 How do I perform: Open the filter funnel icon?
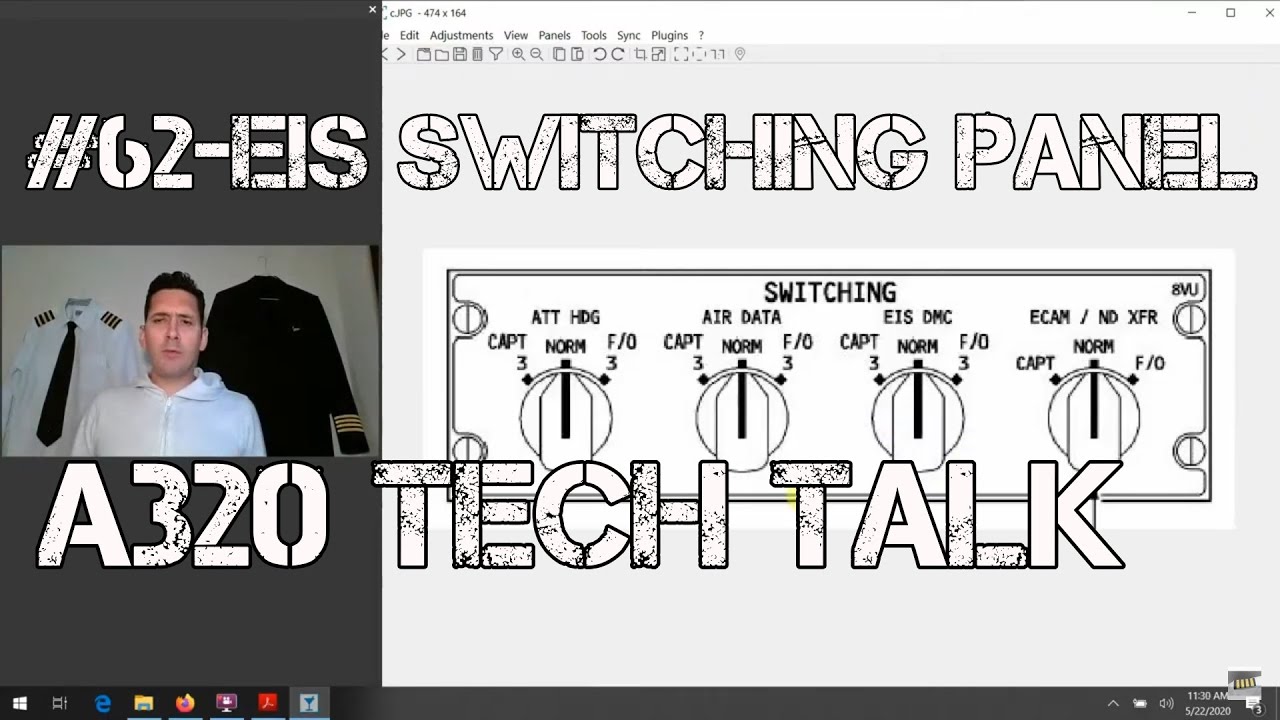point(495,54)
